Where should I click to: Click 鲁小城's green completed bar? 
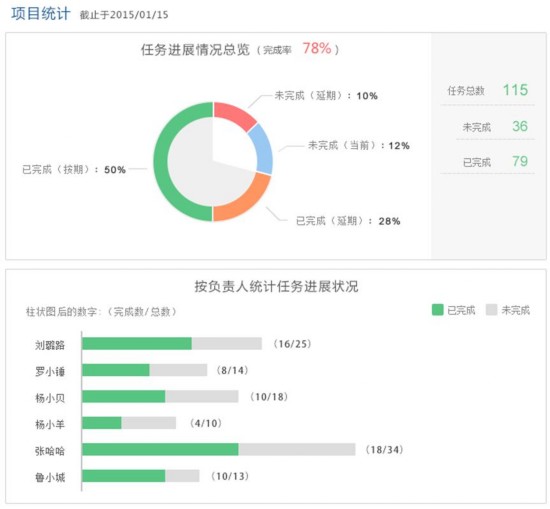coord(123,476)
